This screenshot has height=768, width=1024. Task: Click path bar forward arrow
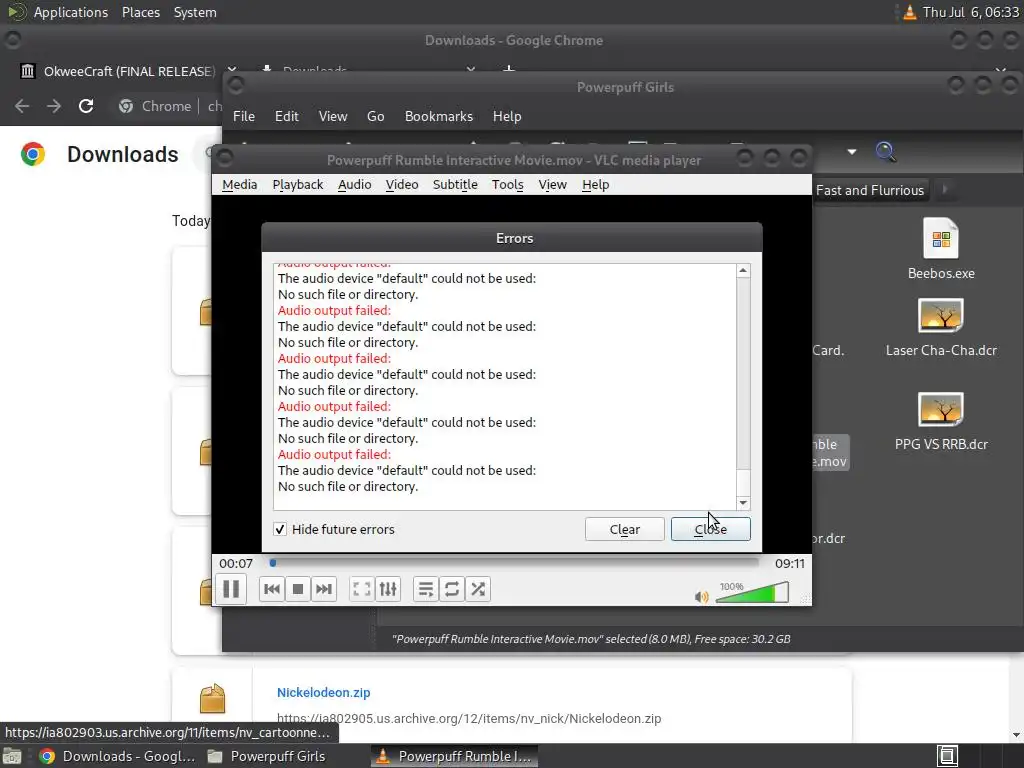(944, 190)
